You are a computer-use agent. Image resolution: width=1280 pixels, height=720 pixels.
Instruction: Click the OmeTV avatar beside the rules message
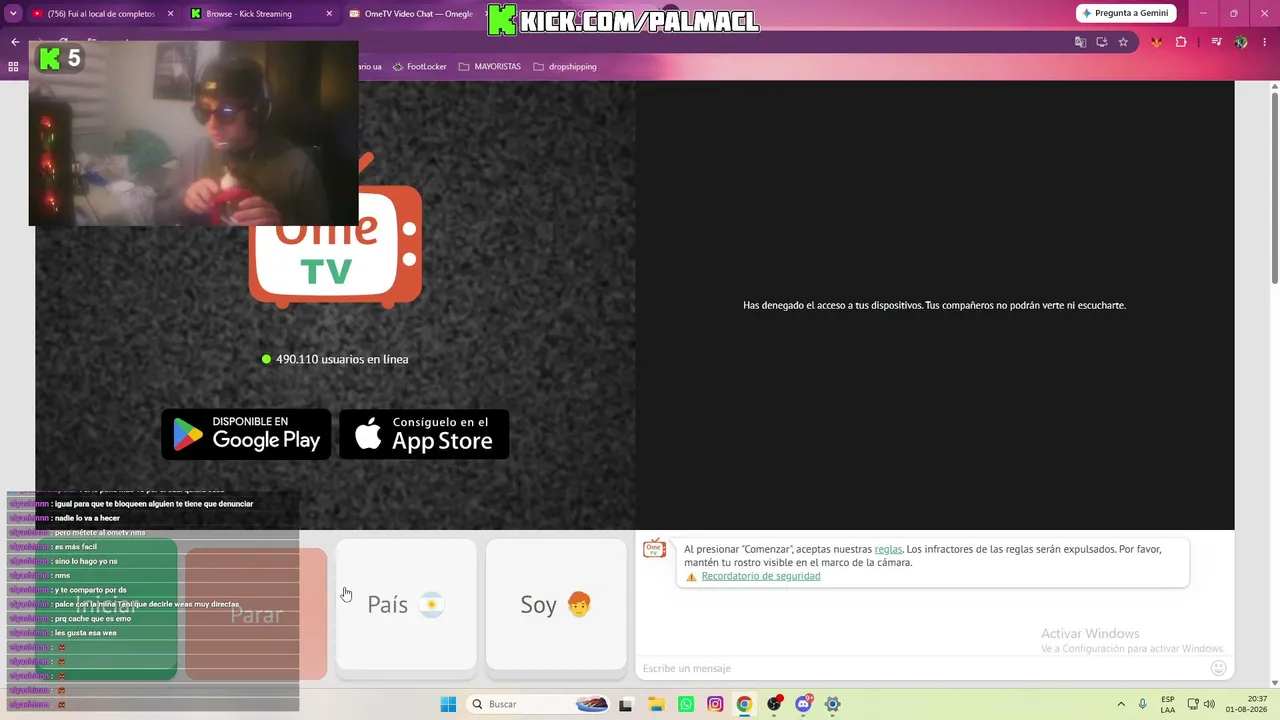[x=655, y=549]
